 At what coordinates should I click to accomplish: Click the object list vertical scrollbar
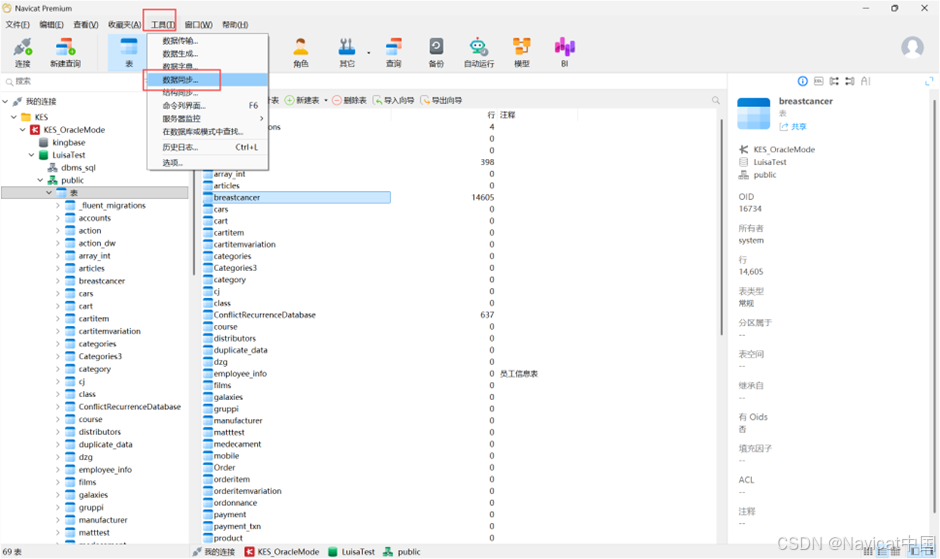coord(721,228)
